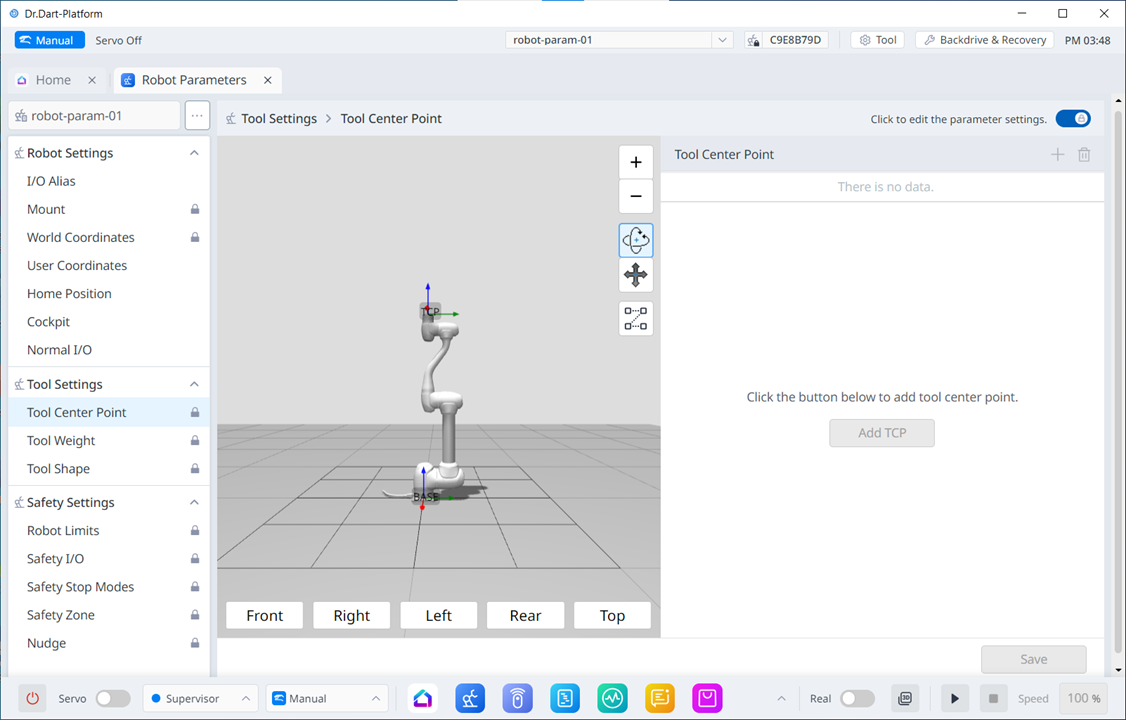Zoom in on the robot with the plus button

click(636, 161)
